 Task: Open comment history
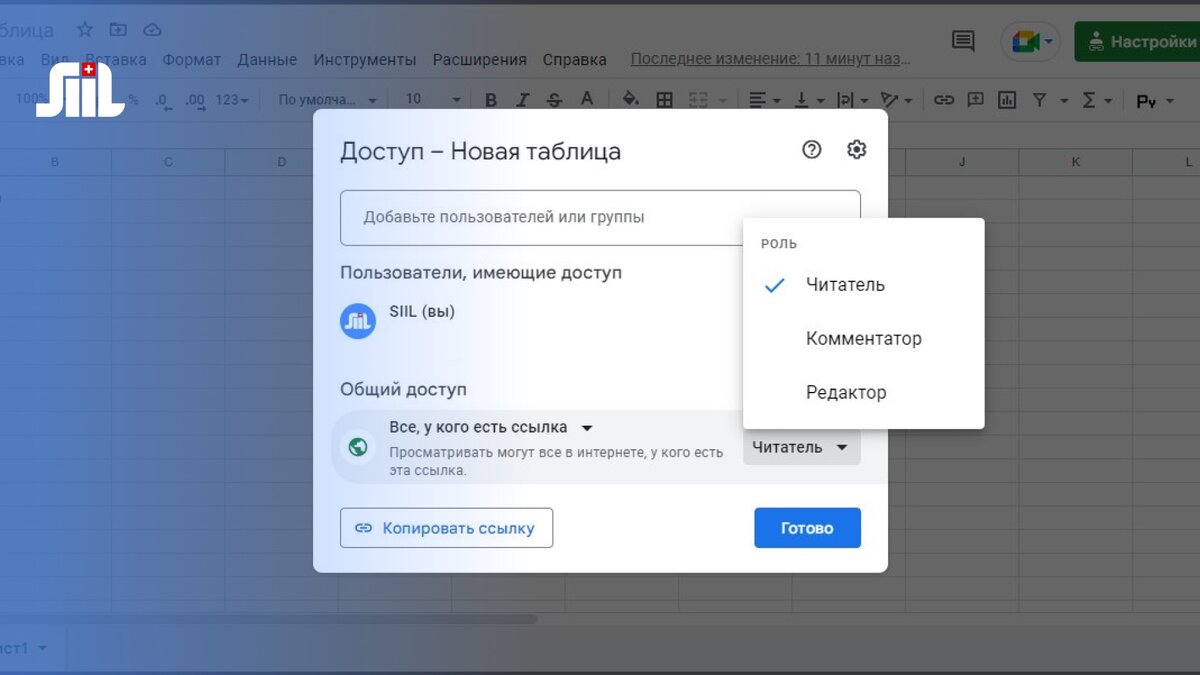[961, 40]
